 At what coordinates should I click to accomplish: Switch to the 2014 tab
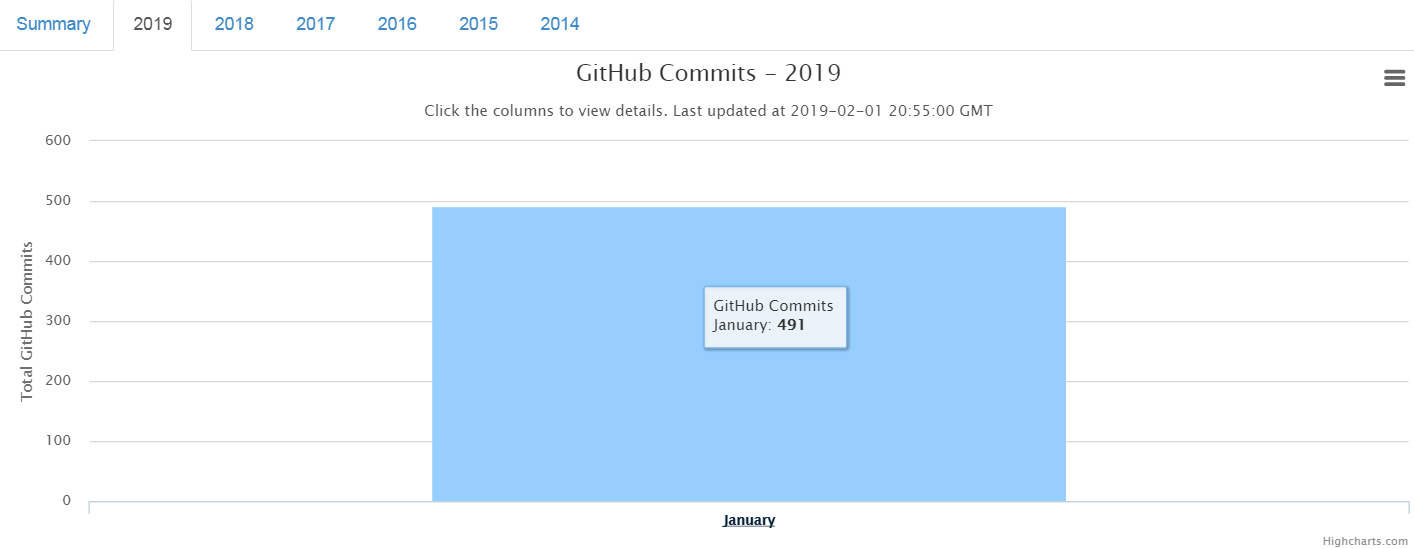click(560, 24)
